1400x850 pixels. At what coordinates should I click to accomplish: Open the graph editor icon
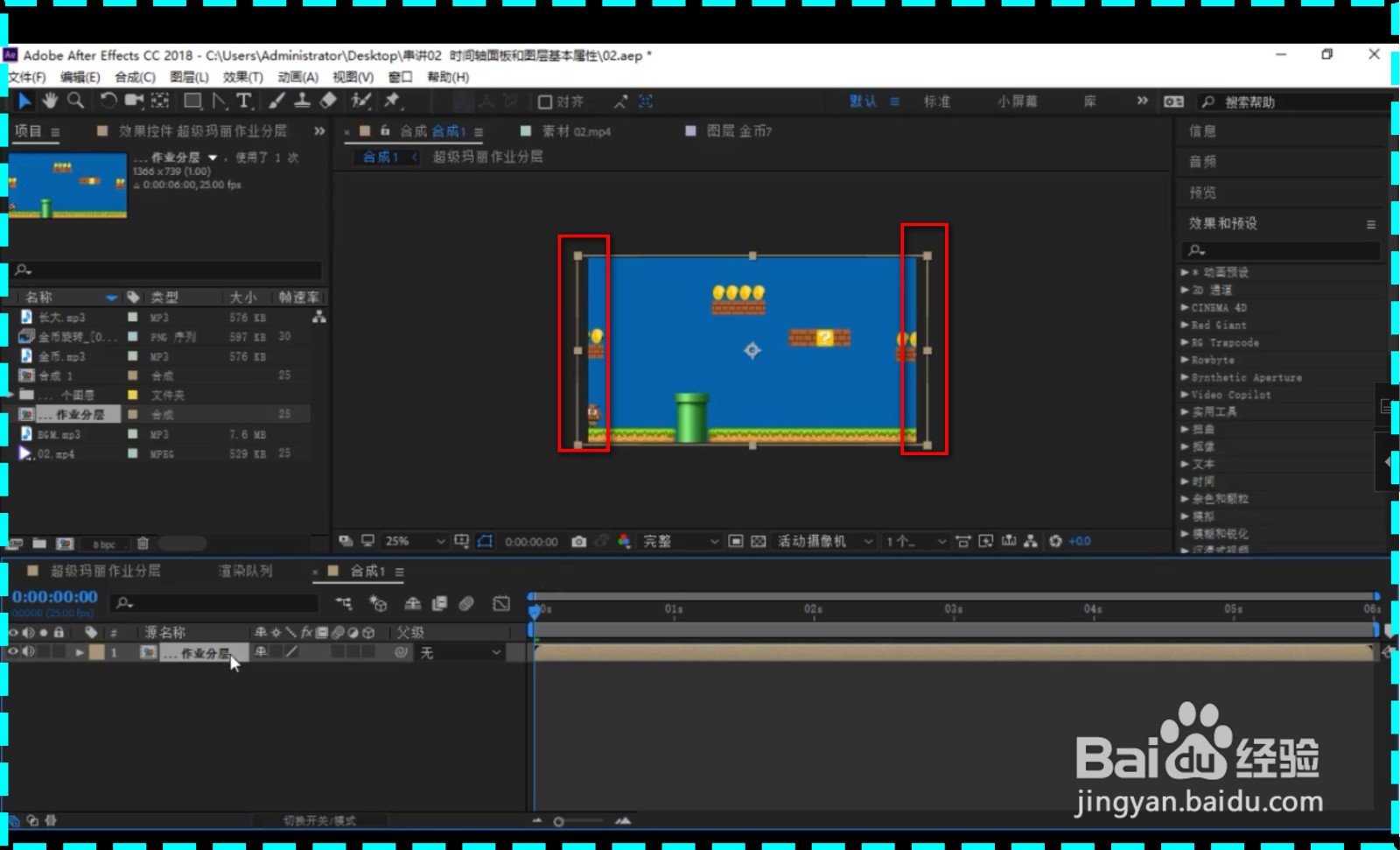[x=500, y=603]
